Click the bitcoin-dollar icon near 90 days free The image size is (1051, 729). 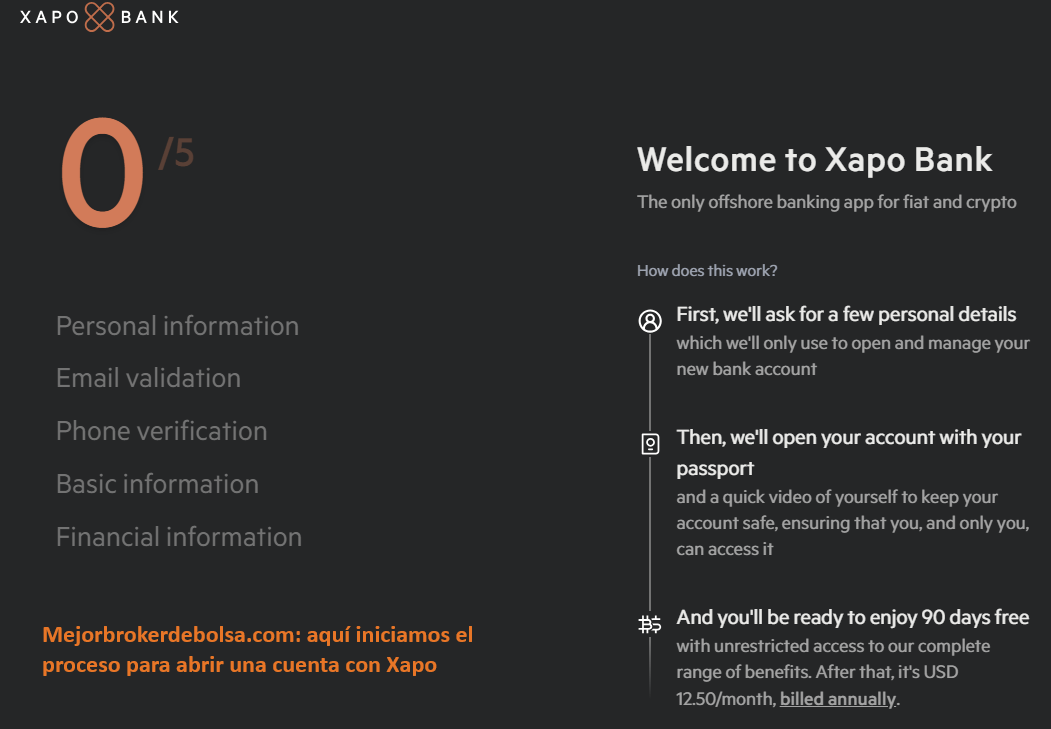tap(650, 624)
